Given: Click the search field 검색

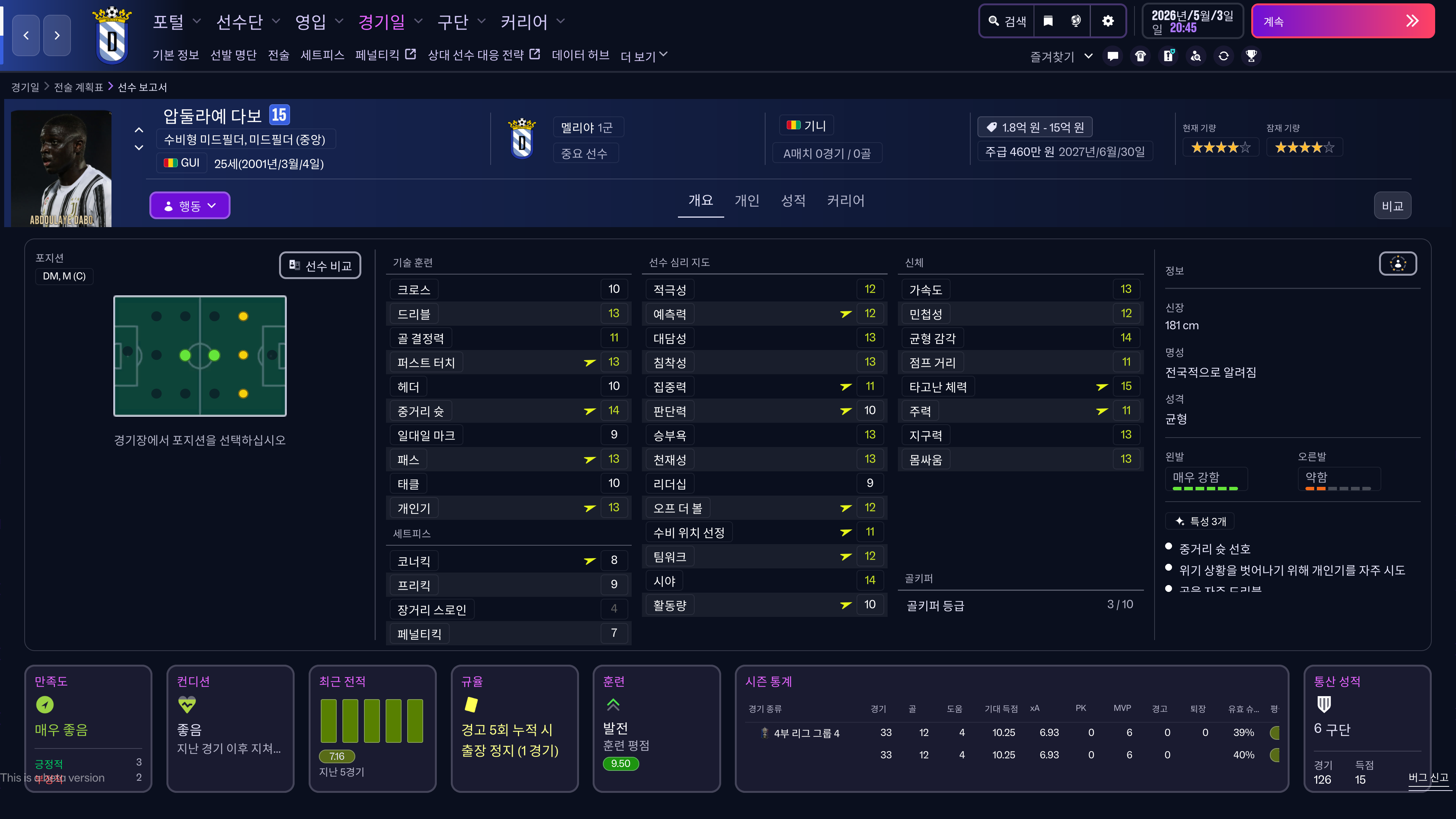Looking at the screenshot, I should (1007, 21).
